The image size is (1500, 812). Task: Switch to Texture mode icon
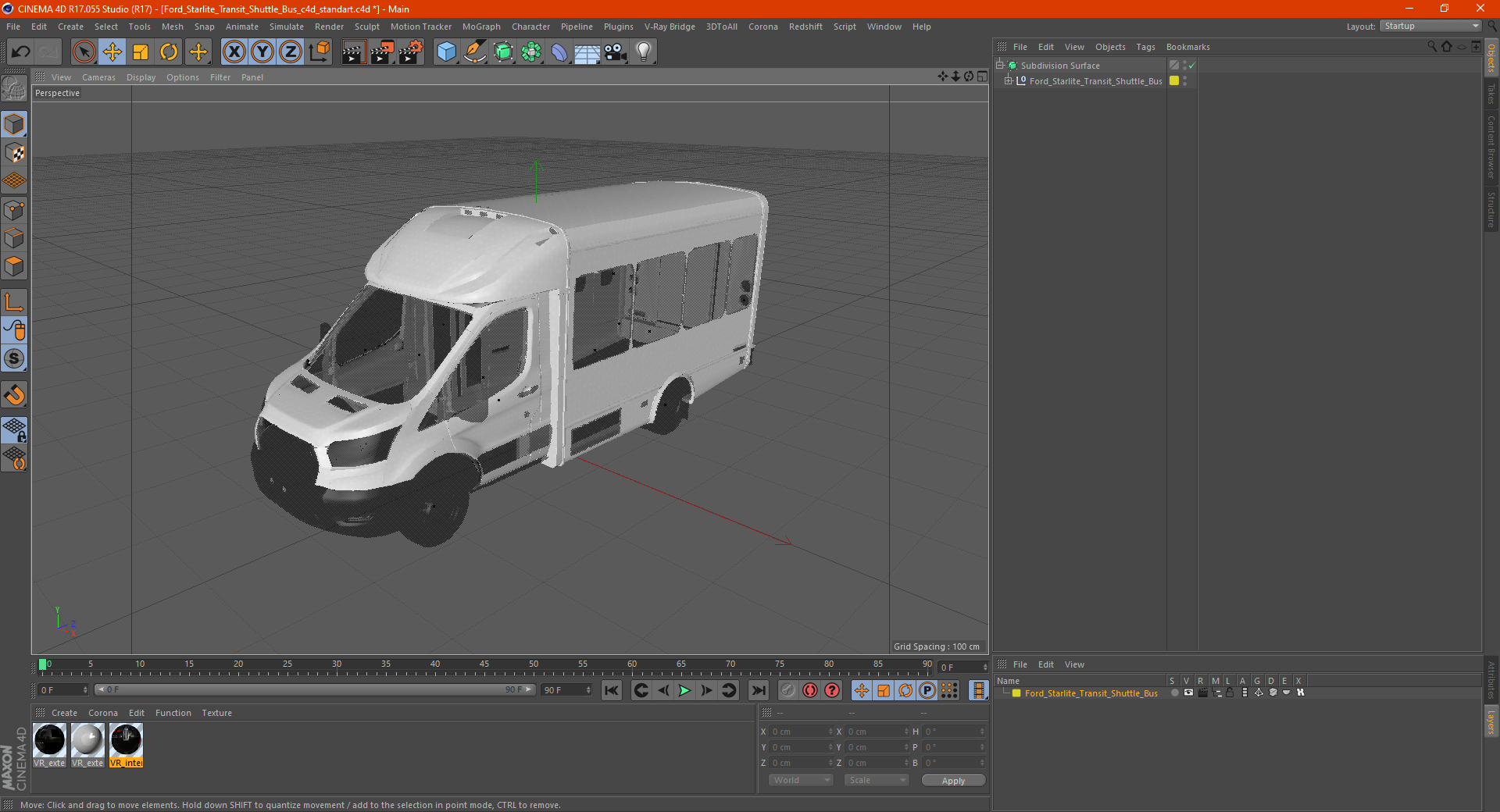pyautogui.click(x=14, y=153)
